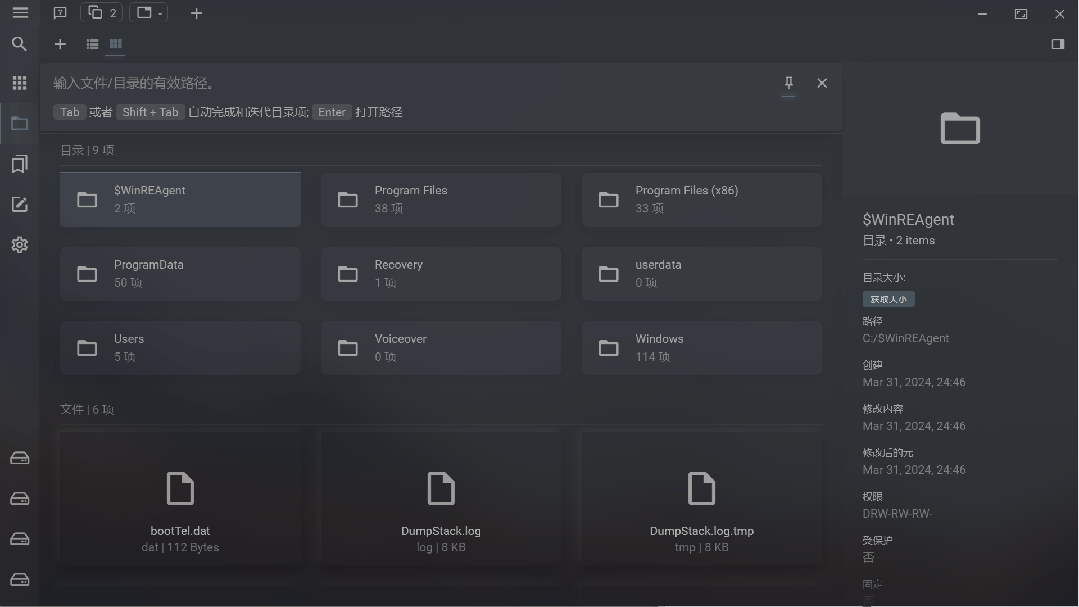Click the path input field
The height and width of the screenshot is (607, 1079).
[x=413, y=83]
